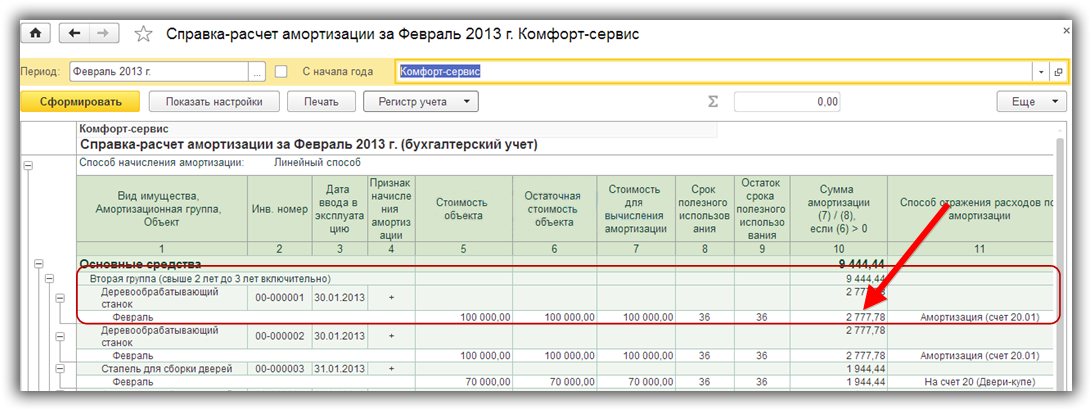The width and height of the screenshot is (1092, 411).
Task: Toggle the 'С начала года' checkbox
Action: pyautogui.click(x=281, y=72)
